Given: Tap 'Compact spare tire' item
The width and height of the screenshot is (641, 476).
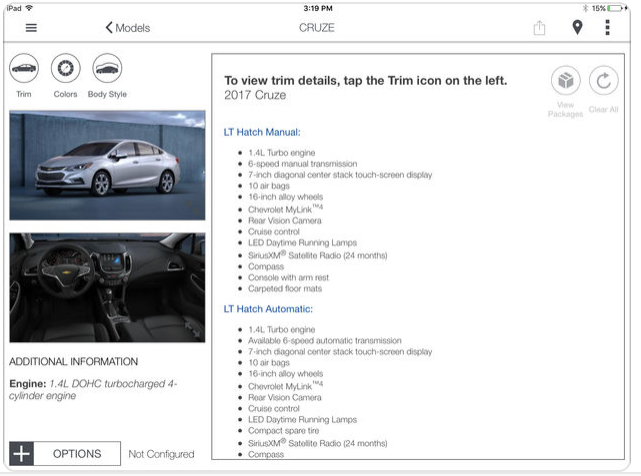Looking at the screenshot, I should (283, 430).
